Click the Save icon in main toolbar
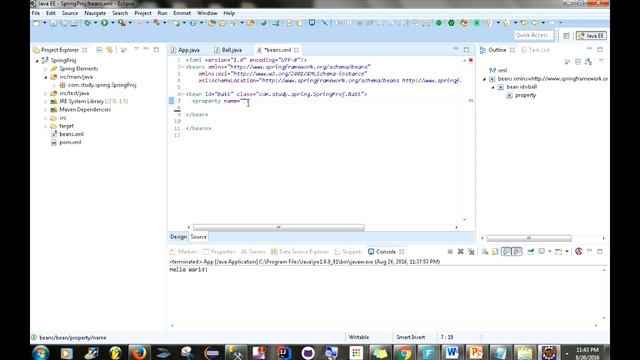The height and width of the screenshot is (360, 640). 53,23
